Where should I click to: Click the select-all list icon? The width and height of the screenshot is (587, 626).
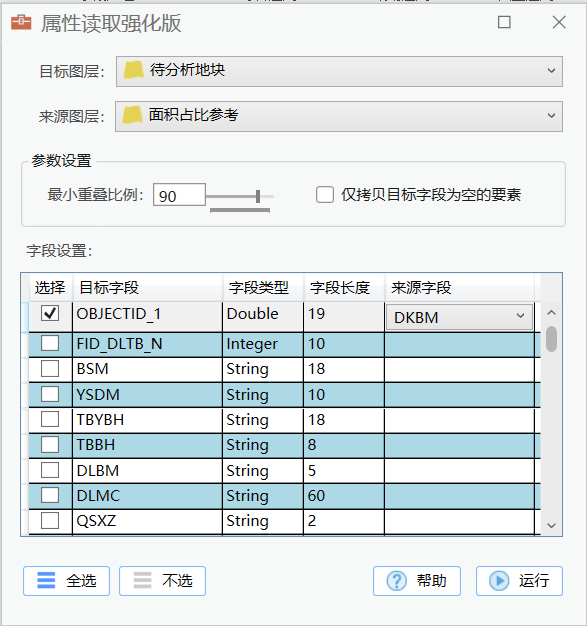pos(46,580)
